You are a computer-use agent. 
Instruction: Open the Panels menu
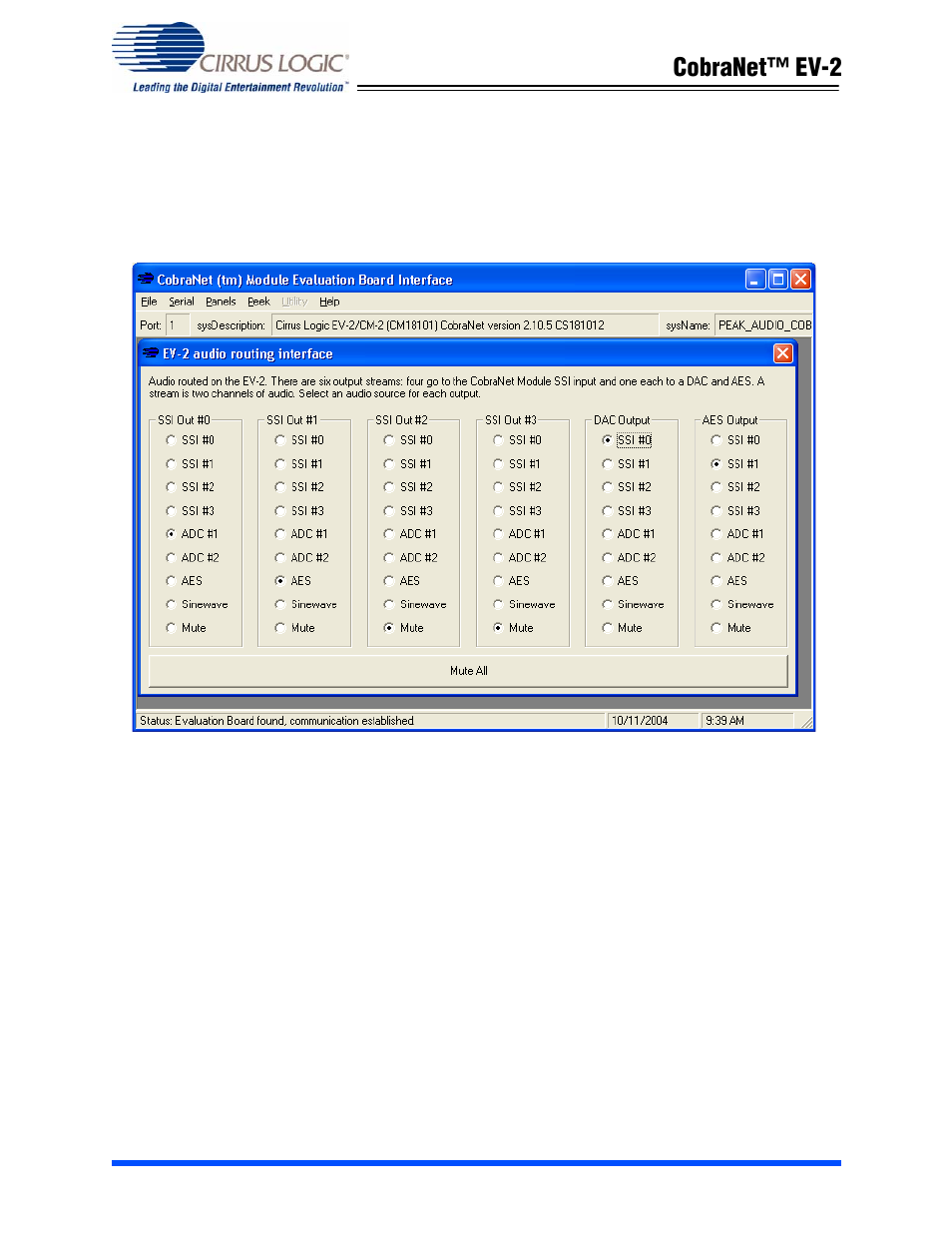(x=221, y=302)
